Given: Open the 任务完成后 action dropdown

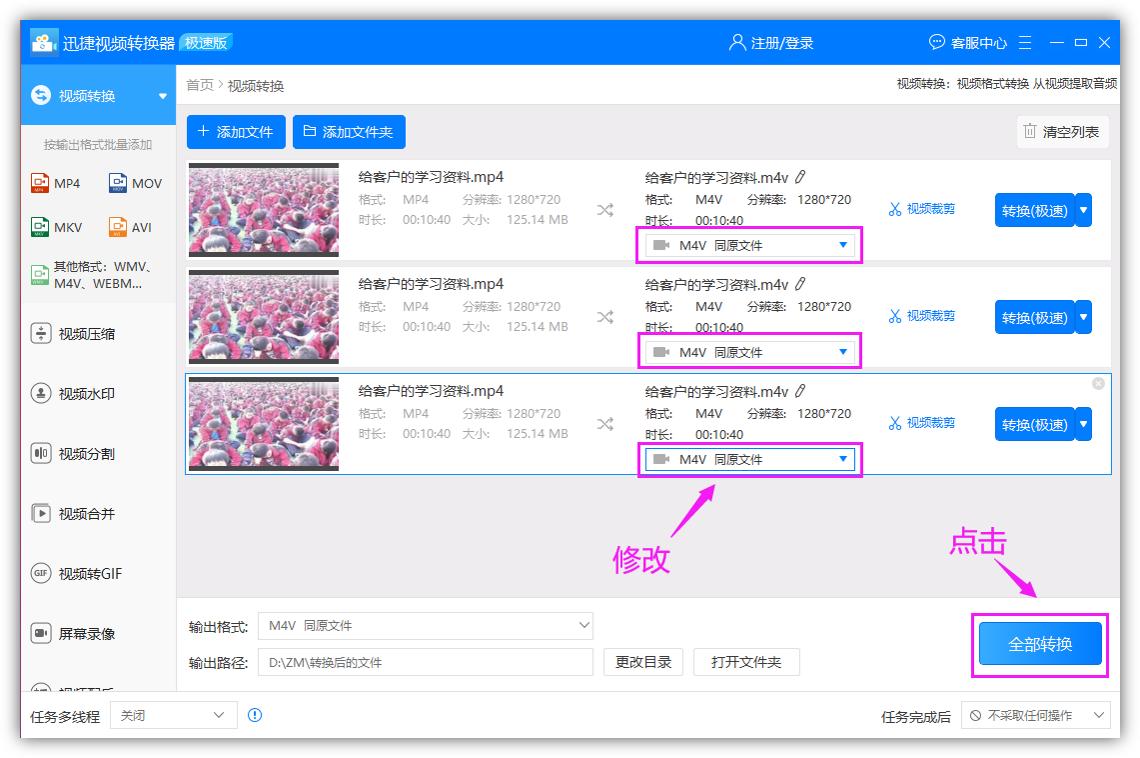Looking at the screenshot, I should click(1037, 715).
